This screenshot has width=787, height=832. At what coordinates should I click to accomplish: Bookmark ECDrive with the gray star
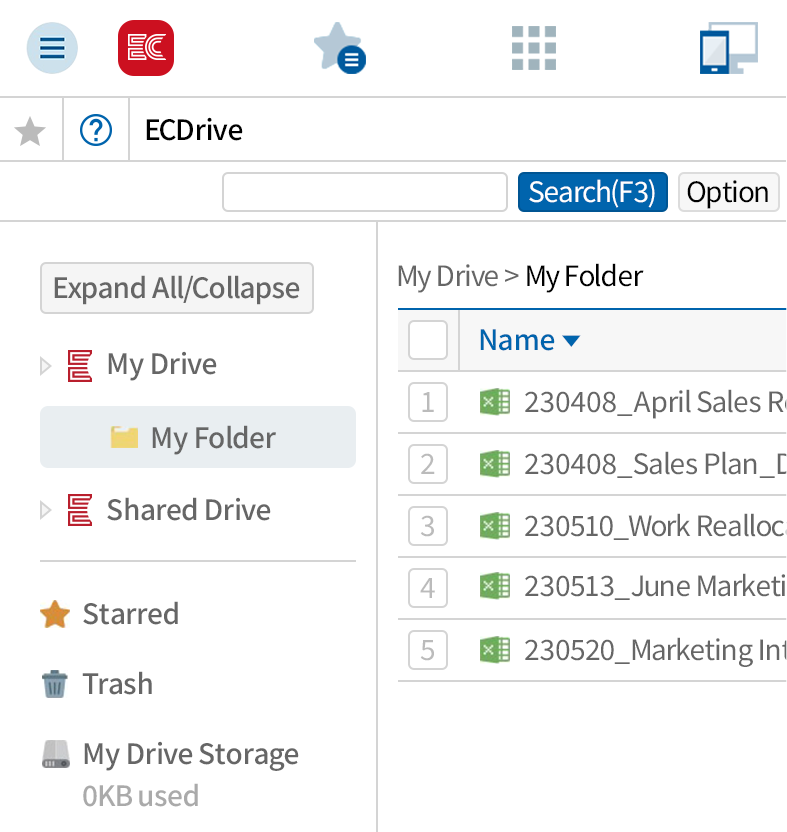[30, 130]
